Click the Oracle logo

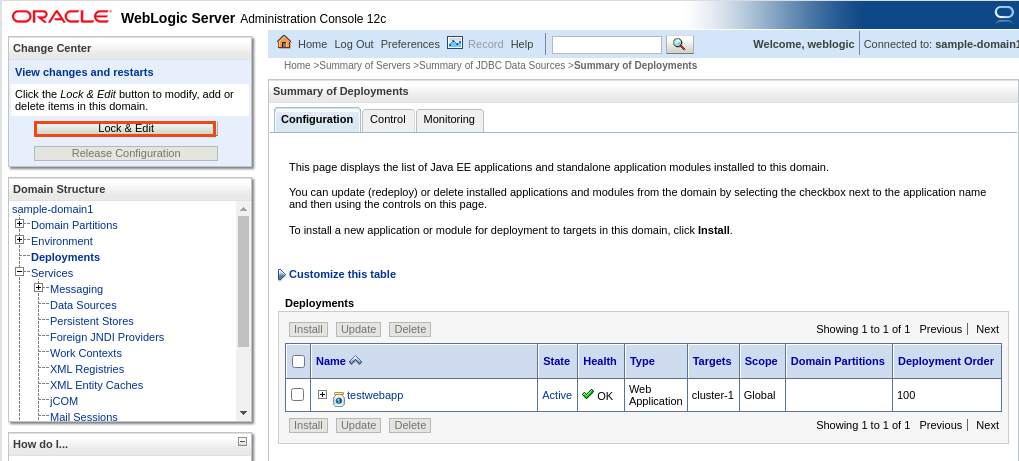62,17
